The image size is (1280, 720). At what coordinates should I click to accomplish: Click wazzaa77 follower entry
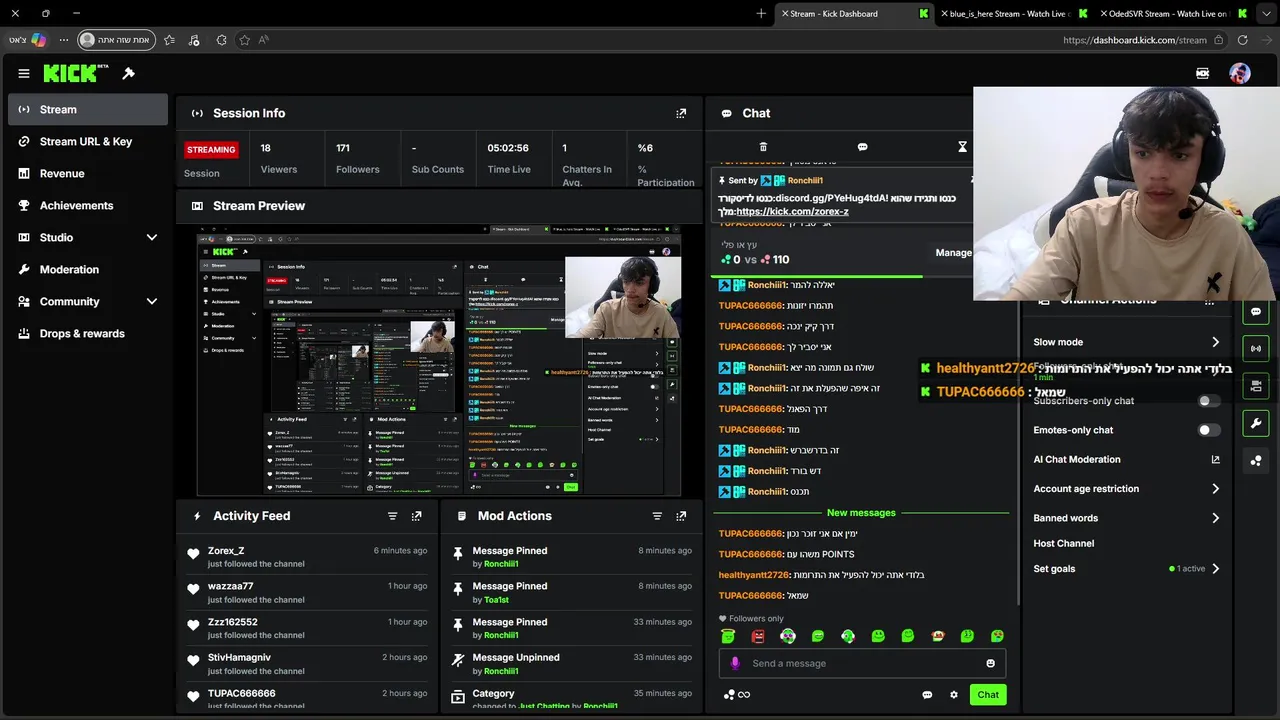[x=307, y=592]
